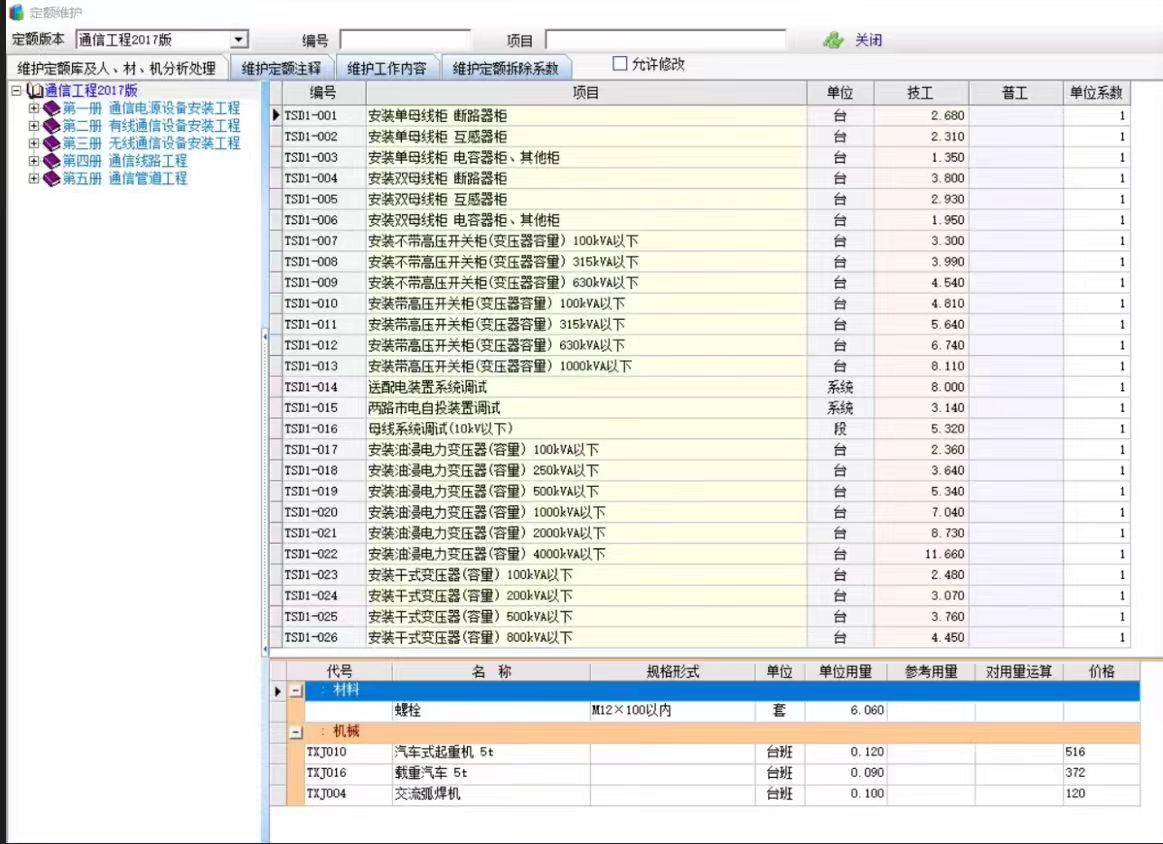Collapse the 材料 group in the lower grid
1163x844 pixels.
(296, 691)
